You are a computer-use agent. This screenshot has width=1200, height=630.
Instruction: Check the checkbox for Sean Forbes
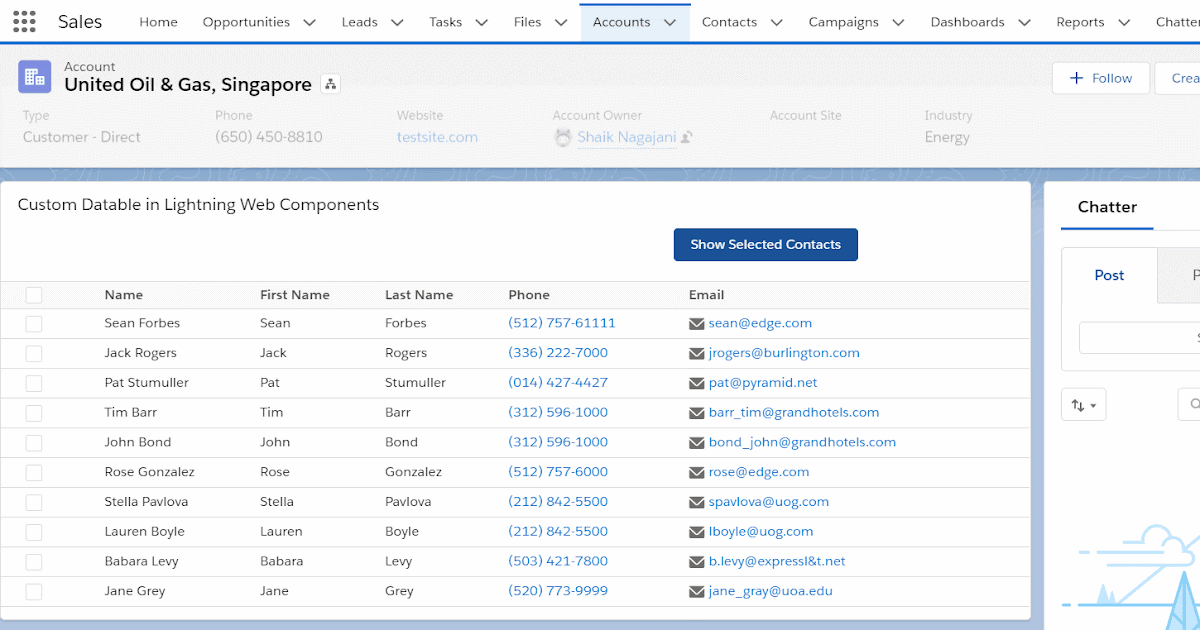[x=33, y=323]
